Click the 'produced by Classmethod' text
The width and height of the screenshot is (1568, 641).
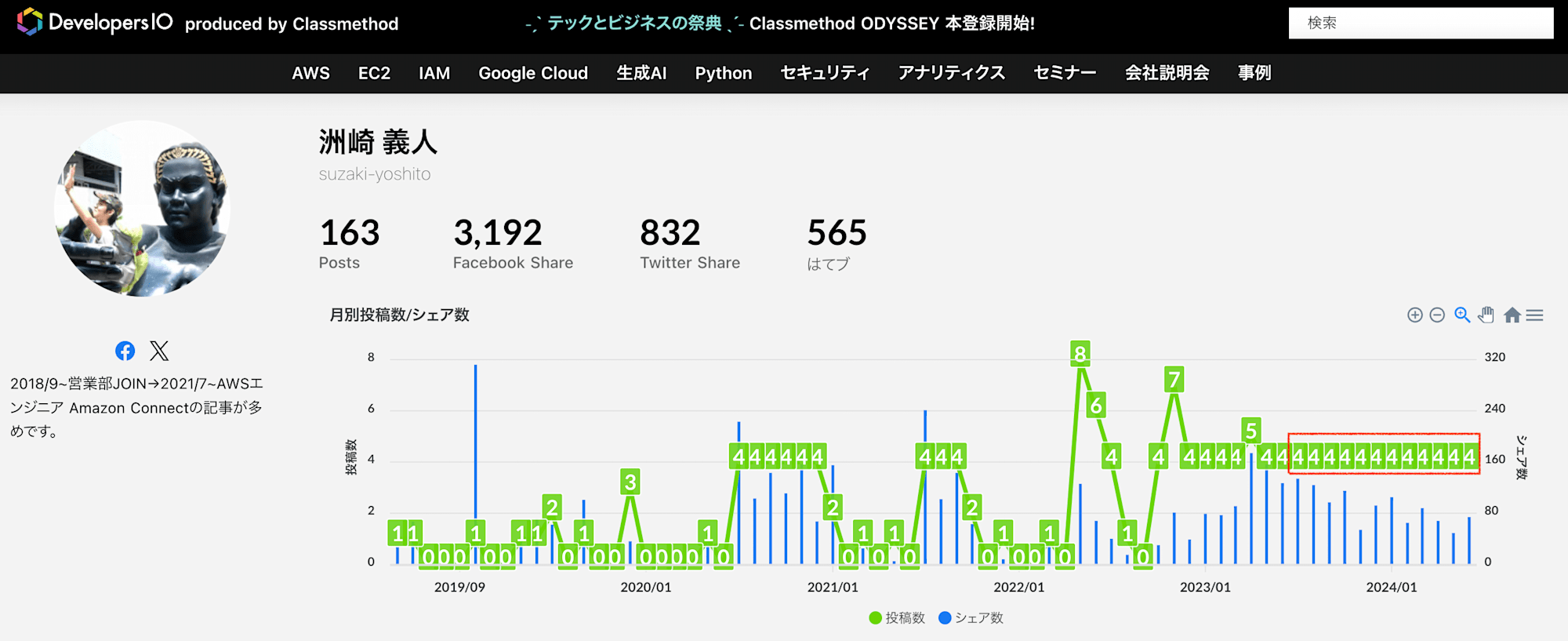[x=292, y=24]
